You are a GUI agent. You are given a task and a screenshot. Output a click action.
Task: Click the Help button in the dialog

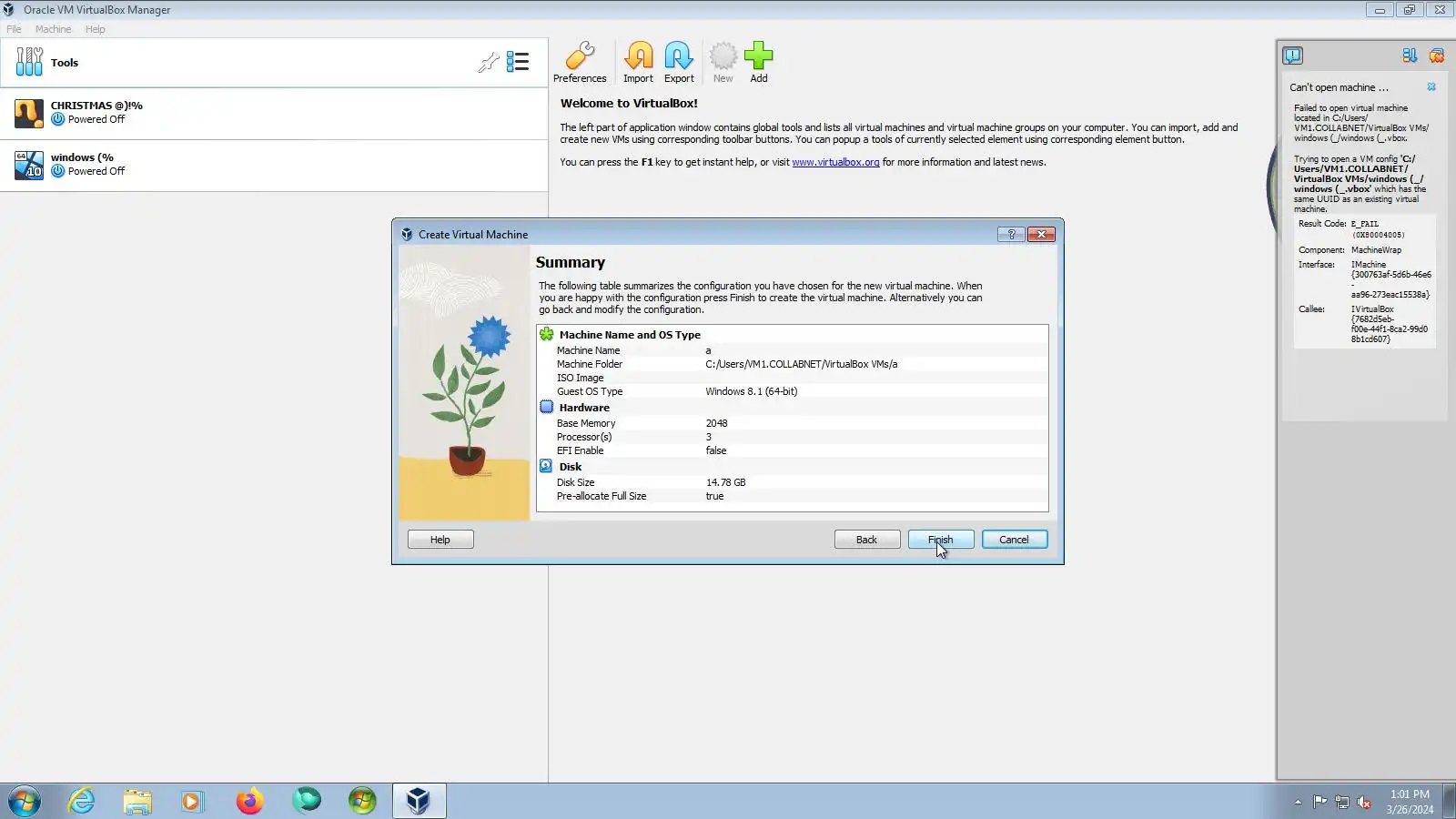(440, 540)
